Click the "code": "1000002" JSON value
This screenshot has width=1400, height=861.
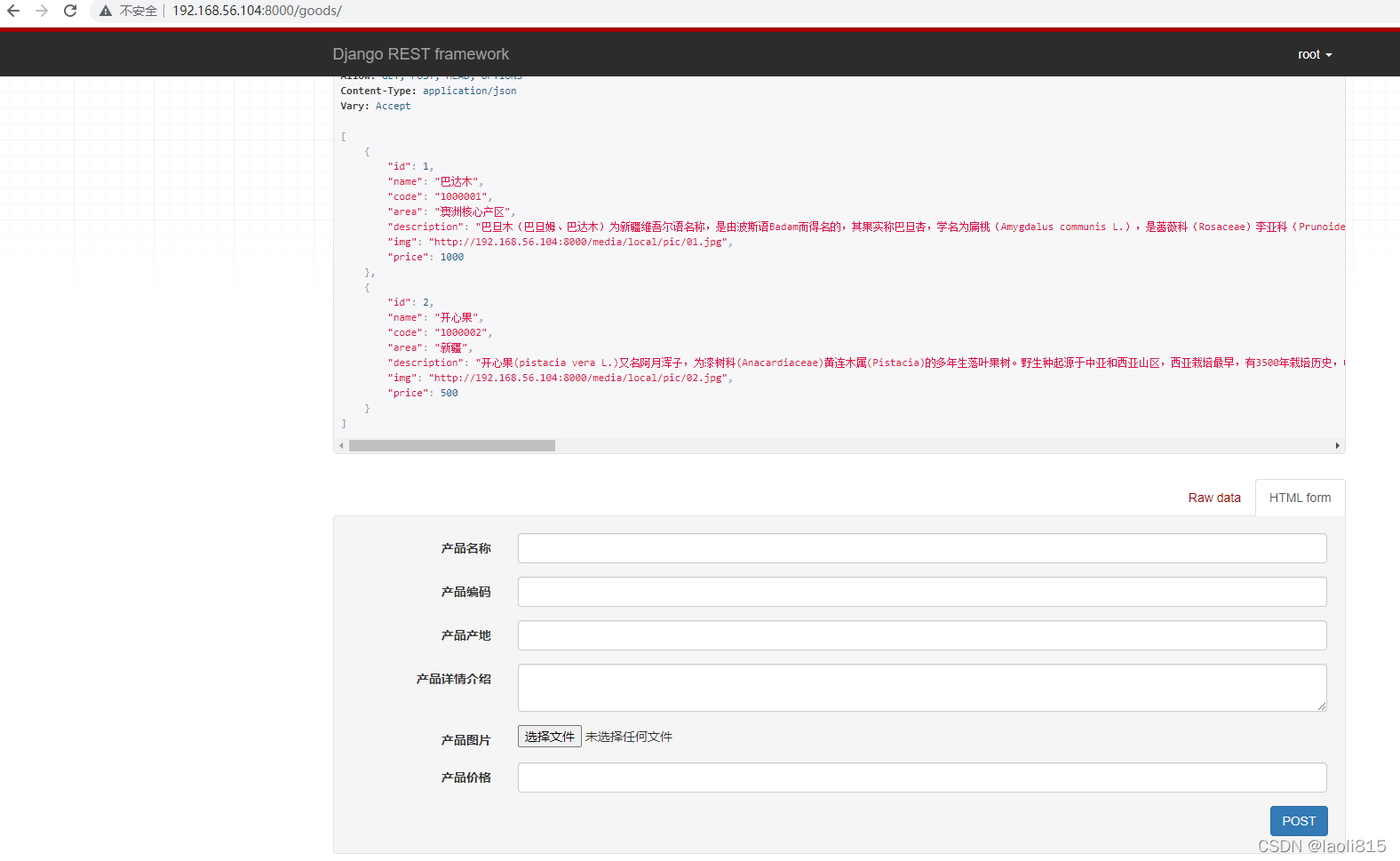(463, 332)
